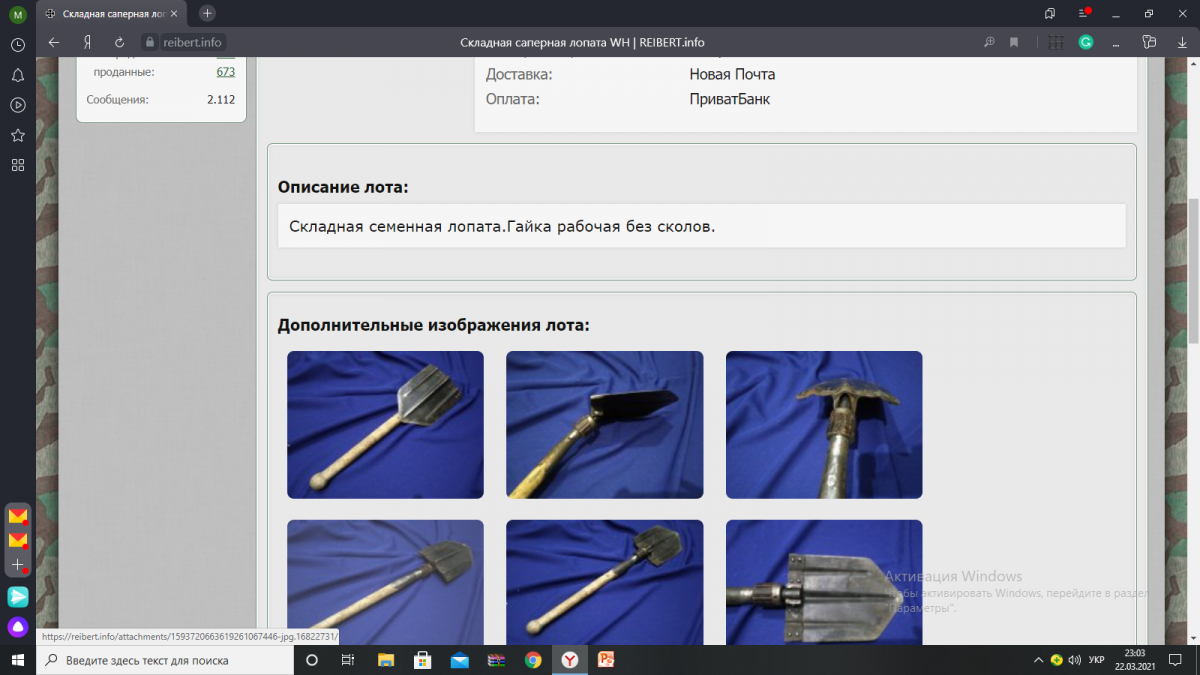The width and height of the screenshot is (1200, 675).
Task: Open the Yandex home button
Action: point(88,42)
